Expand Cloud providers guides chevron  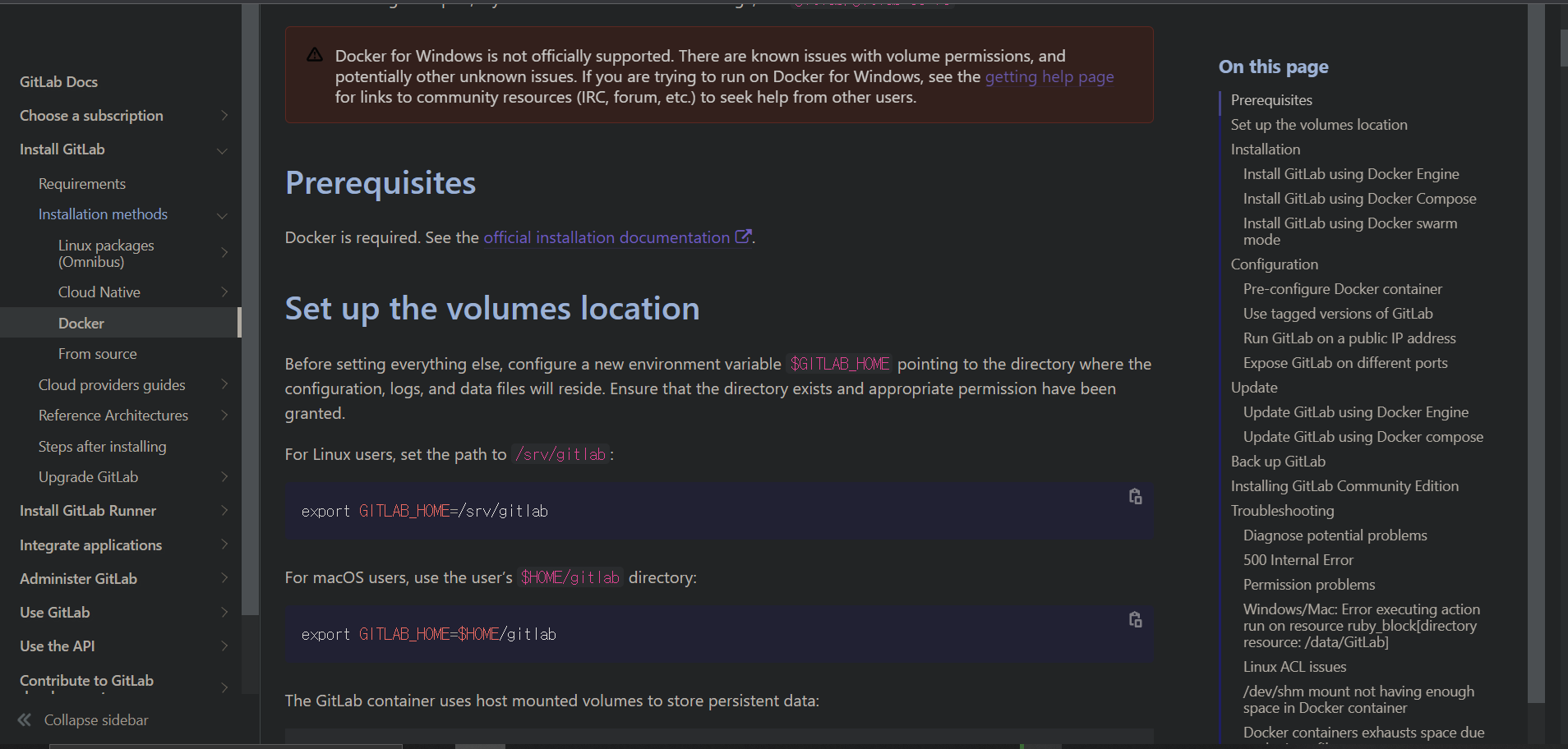point(224,384)
